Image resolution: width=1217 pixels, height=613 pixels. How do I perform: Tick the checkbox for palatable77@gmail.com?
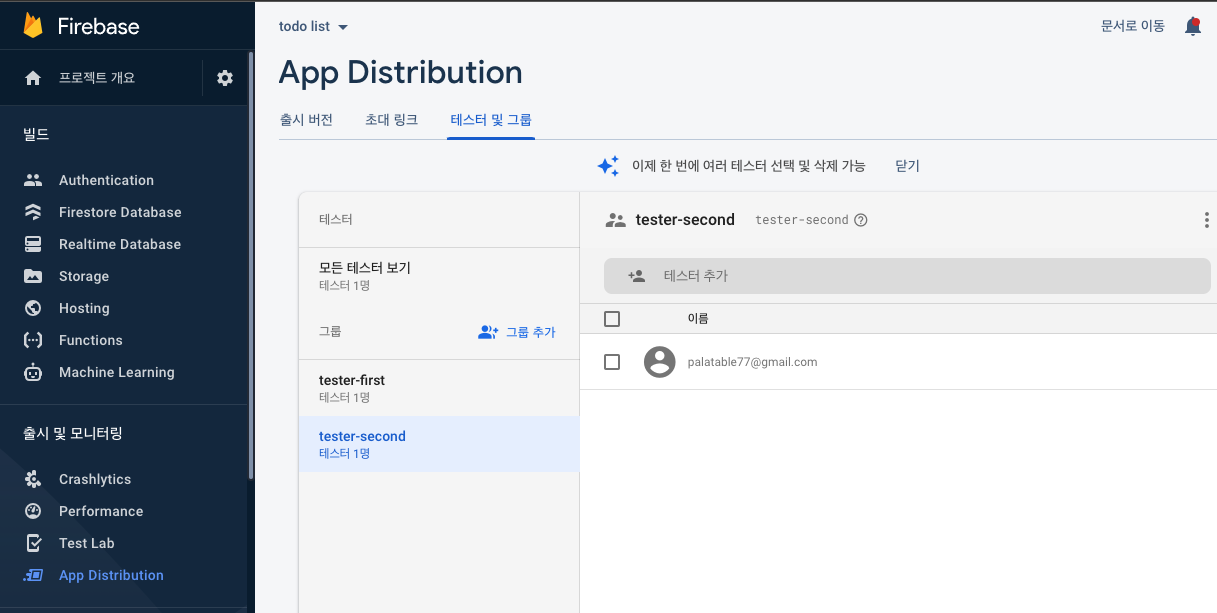point(612,362)
